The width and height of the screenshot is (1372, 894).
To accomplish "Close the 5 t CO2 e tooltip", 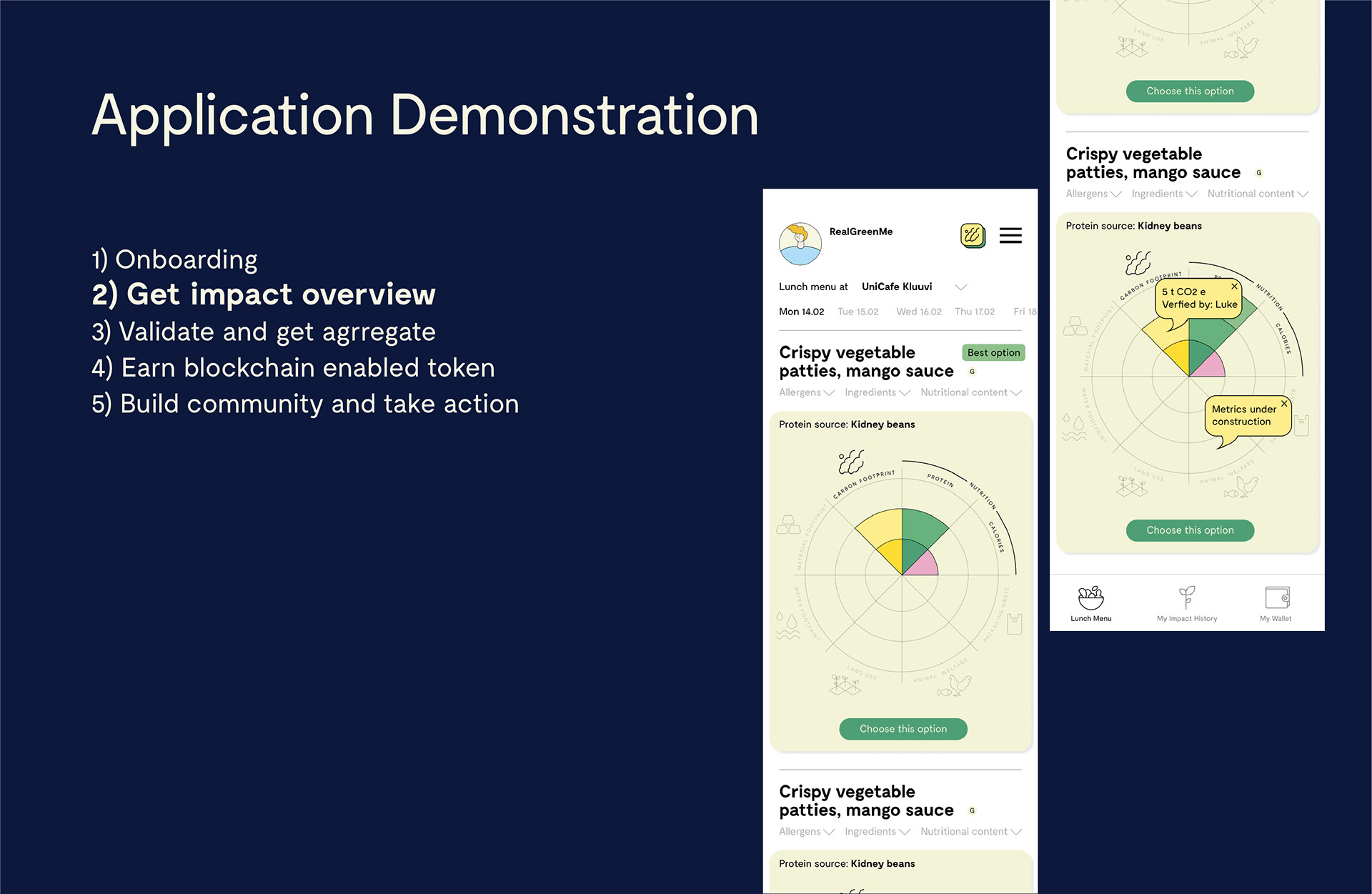I will (1234, 287).
